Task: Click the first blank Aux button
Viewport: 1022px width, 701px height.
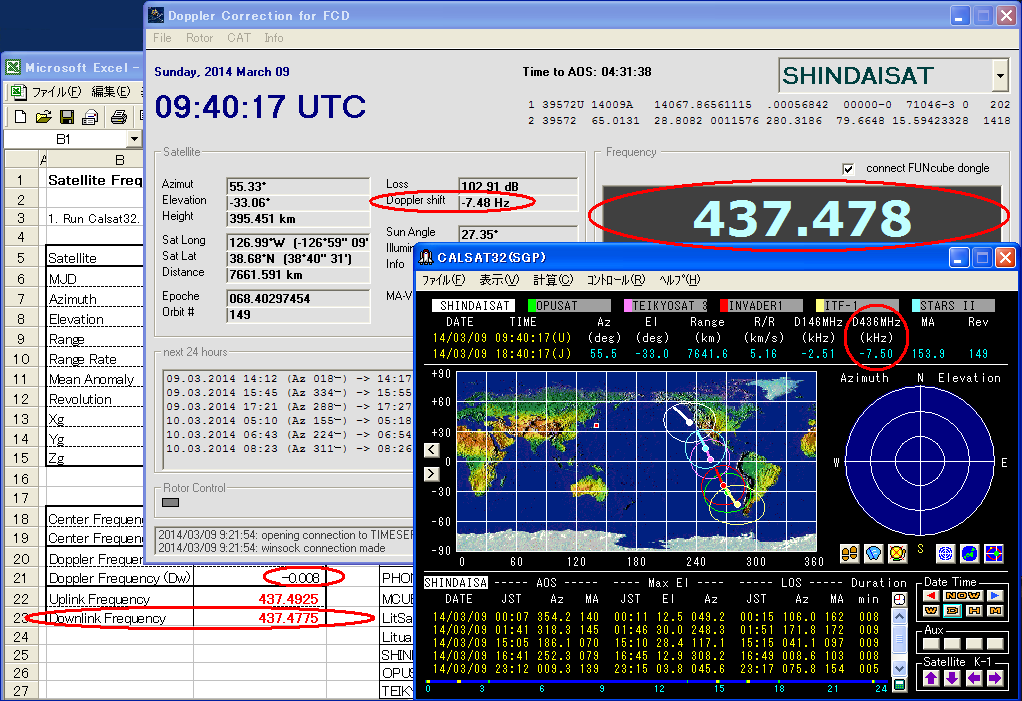Action: click(x=931, y=644)
